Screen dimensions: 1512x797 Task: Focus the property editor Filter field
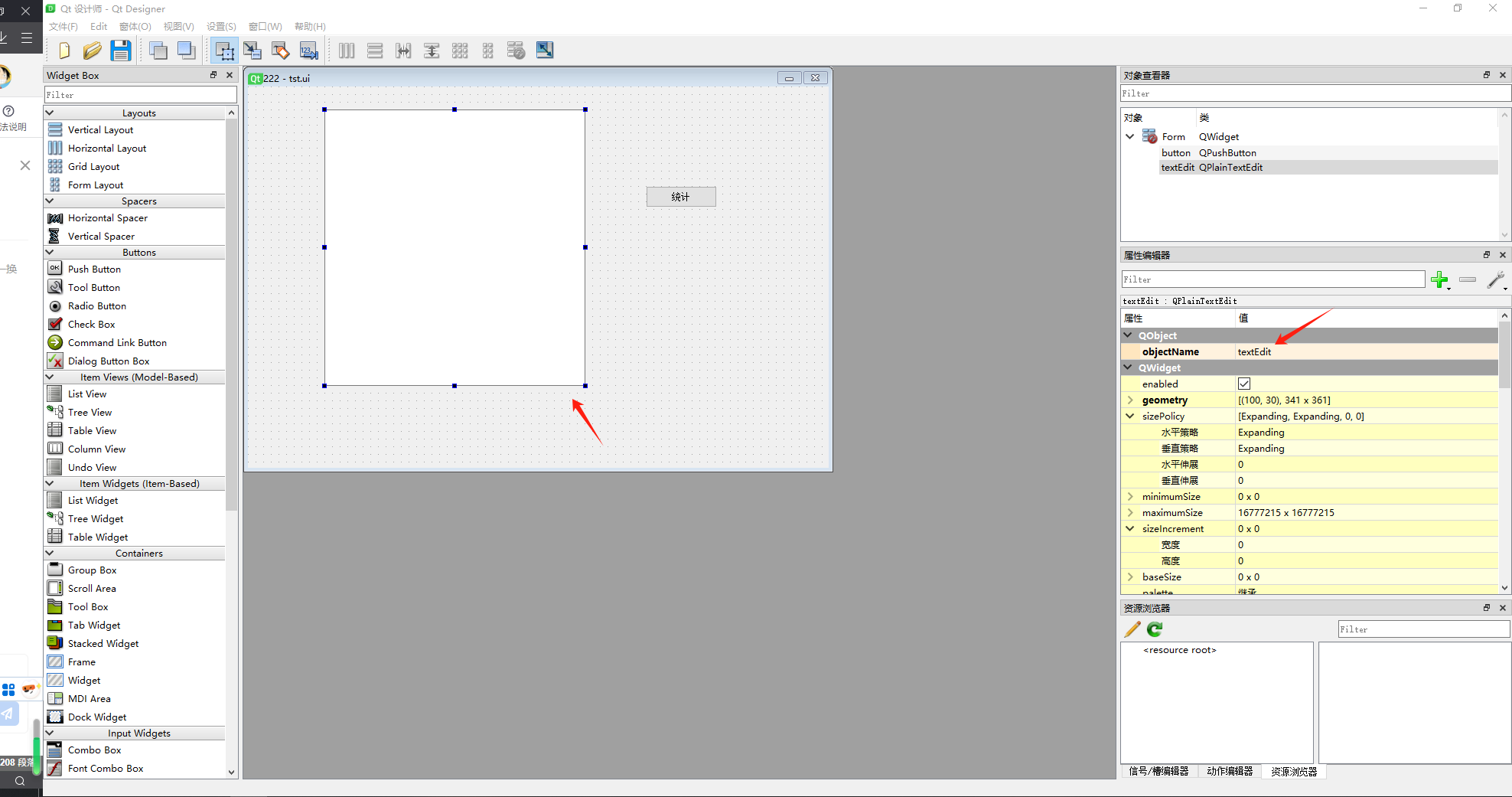tap(1273, 279)
